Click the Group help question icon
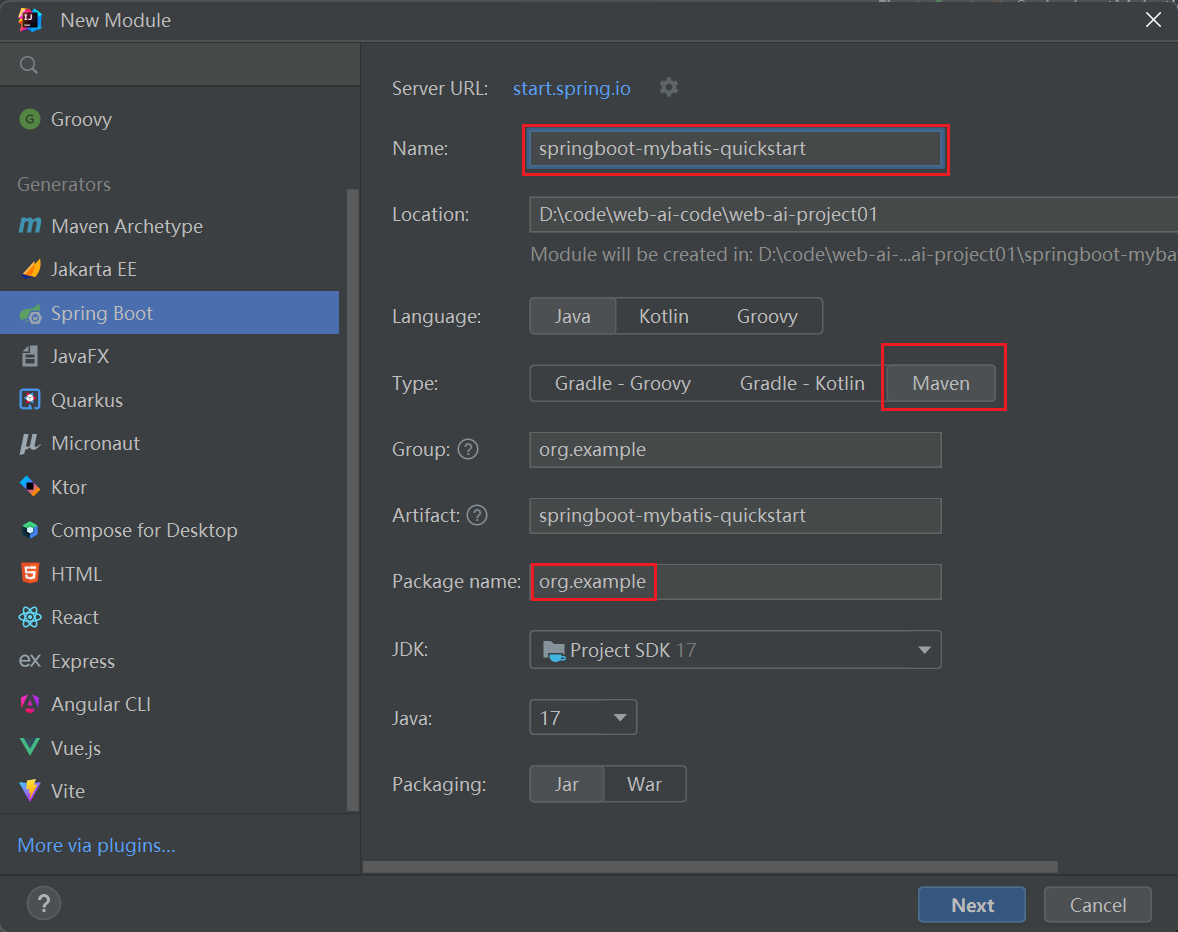 468,449
